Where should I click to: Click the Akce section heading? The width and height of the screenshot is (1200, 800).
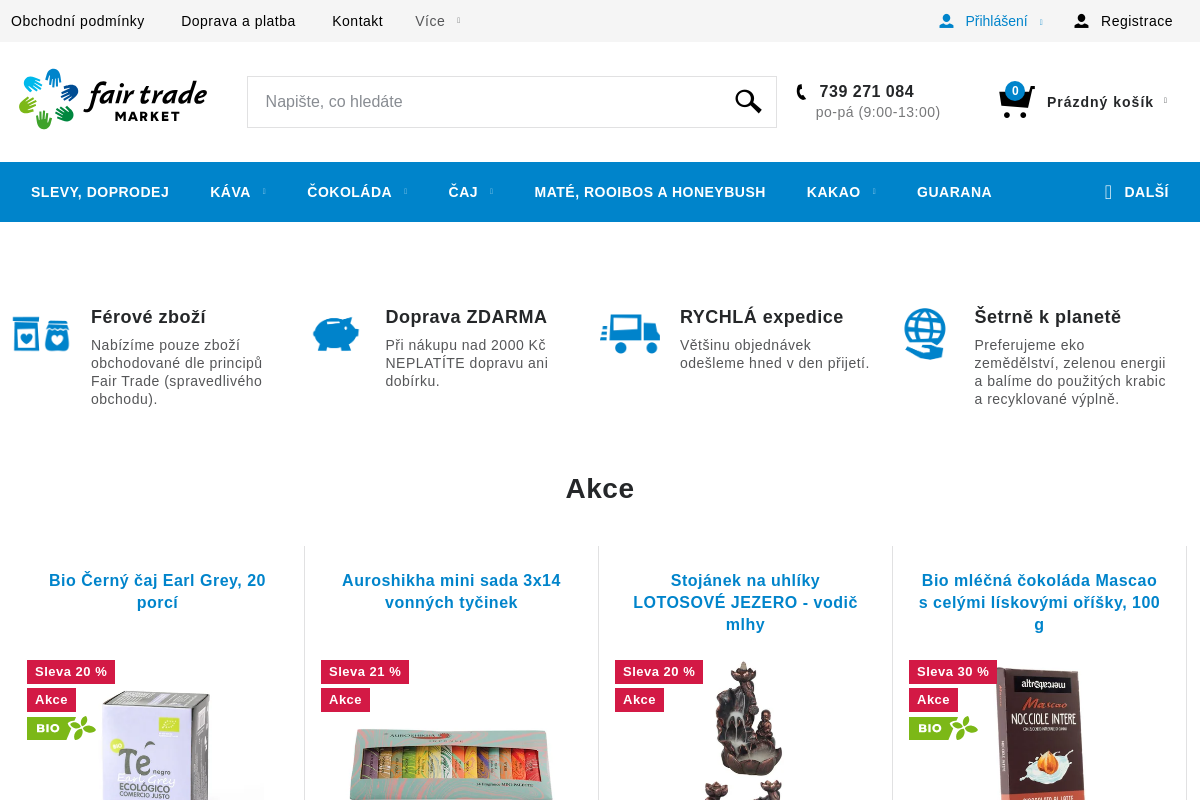pos(600,488)
